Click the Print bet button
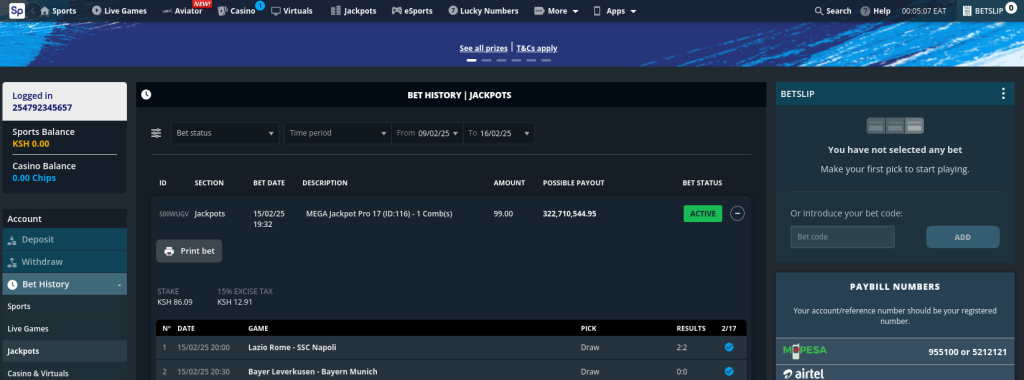 coord(189,251)
